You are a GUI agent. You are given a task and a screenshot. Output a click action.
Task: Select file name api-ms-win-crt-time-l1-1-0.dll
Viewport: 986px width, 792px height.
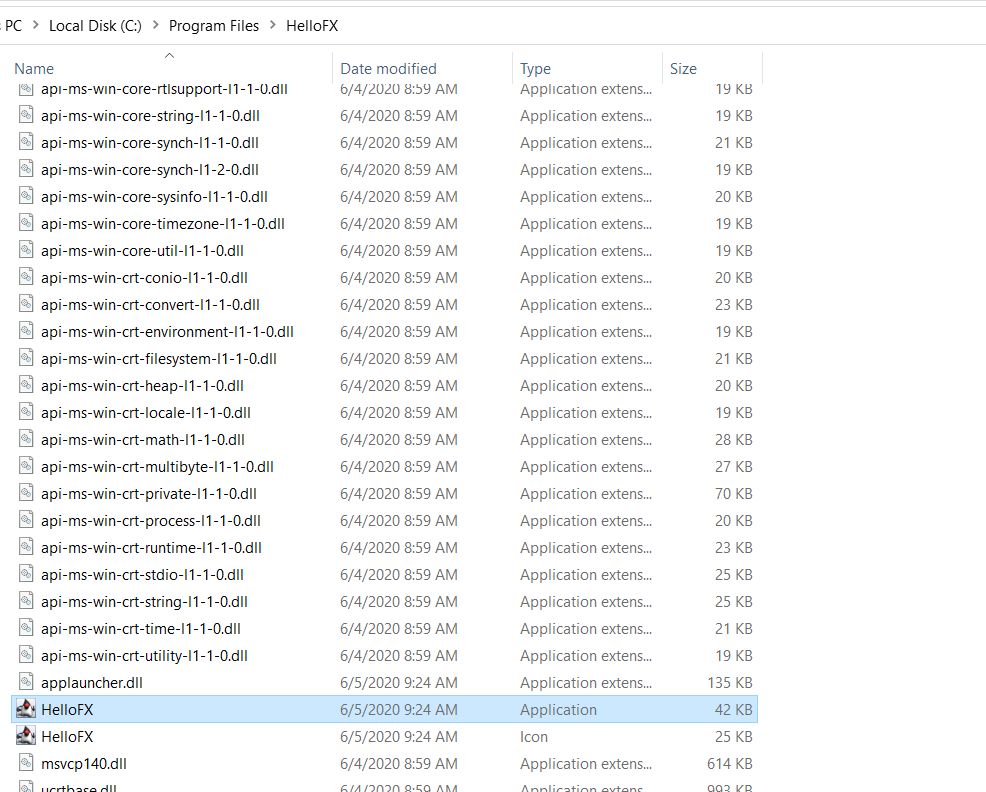pyautogui.click(x=141, y=629)
